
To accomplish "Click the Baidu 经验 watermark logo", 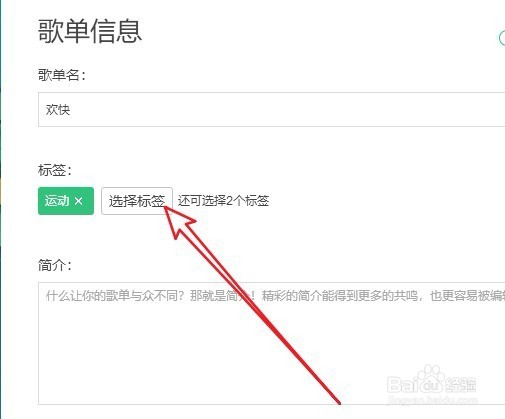I will coord(432,383).
